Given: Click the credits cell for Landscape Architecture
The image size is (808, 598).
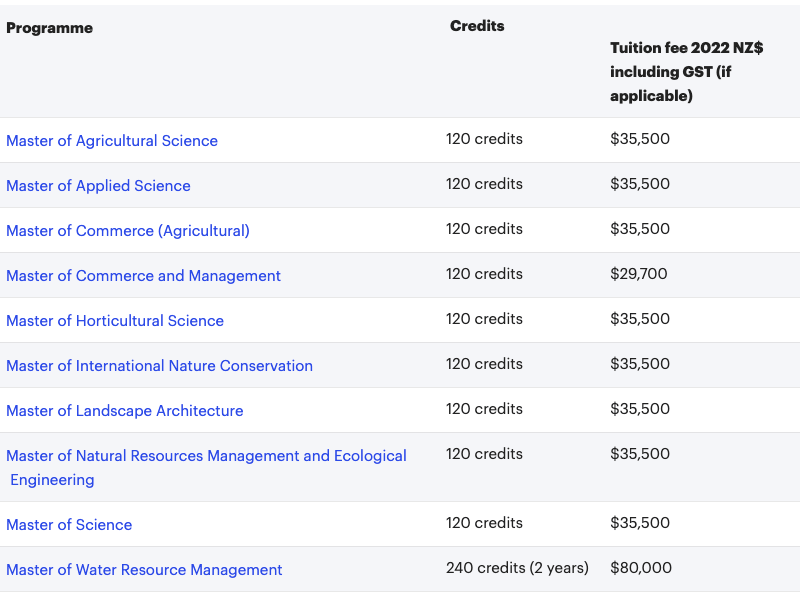Looking at the screenshot, I should coord(484,409).
